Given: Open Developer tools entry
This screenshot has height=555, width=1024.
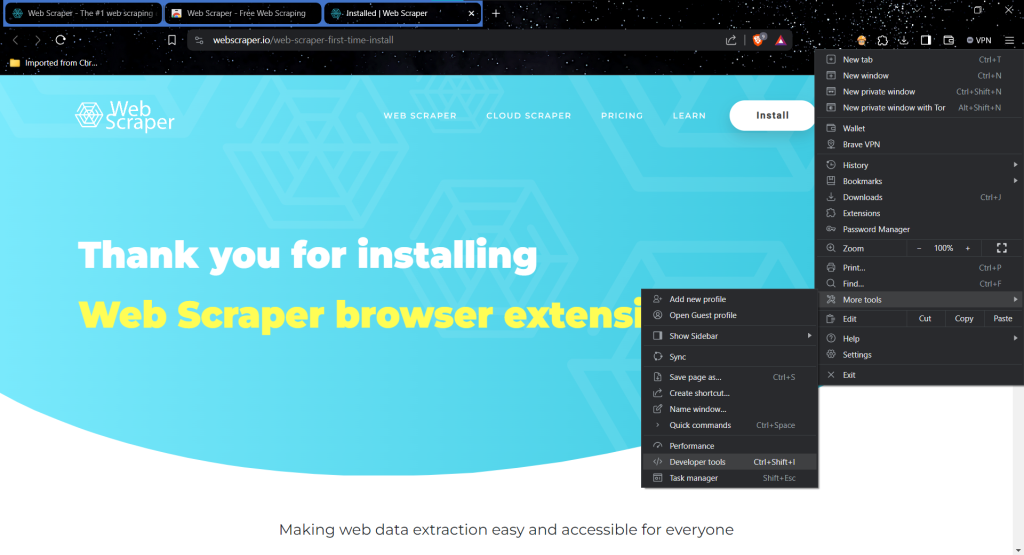Looking at the screenshot, I should tap(729, 462).
